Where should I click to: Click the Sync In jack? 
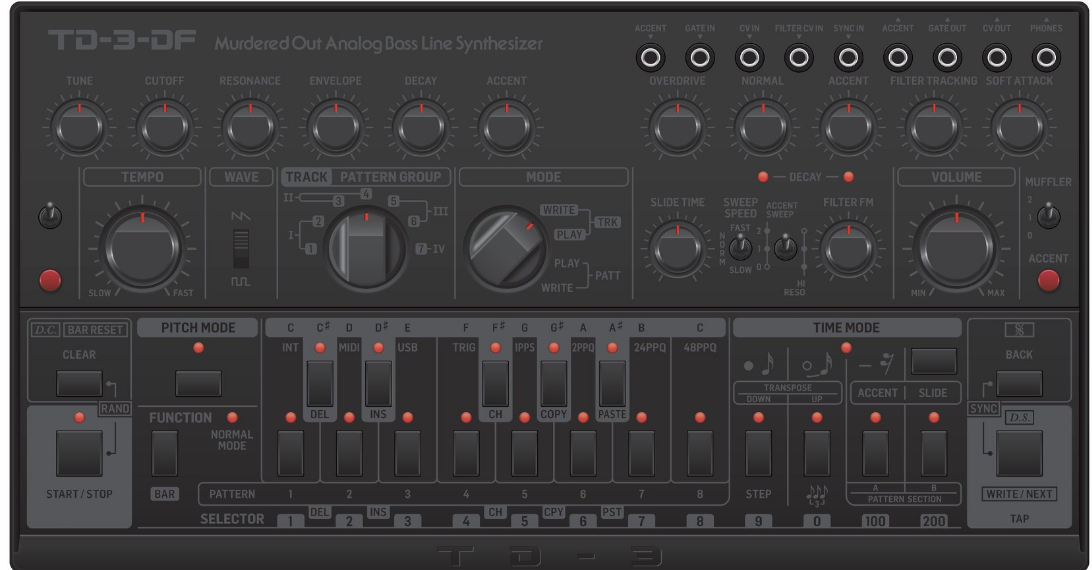pos(848,58)
